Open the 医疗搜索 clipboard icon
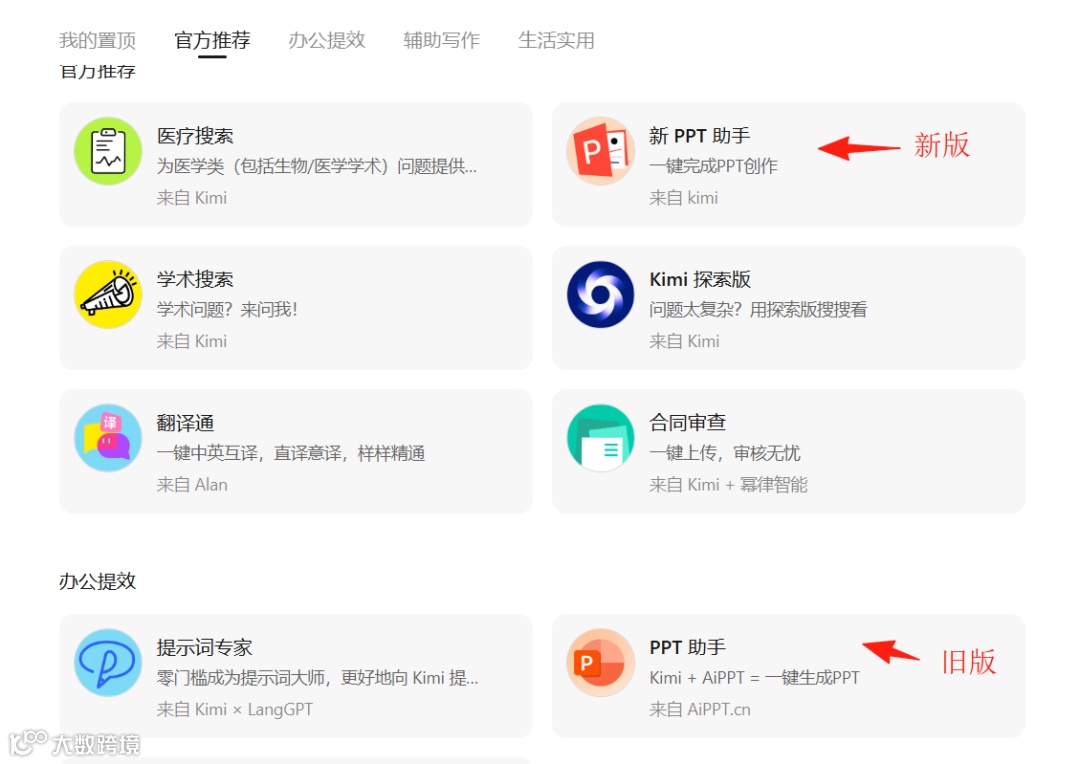The image size is (1080, 764). [x=108, y=151]
